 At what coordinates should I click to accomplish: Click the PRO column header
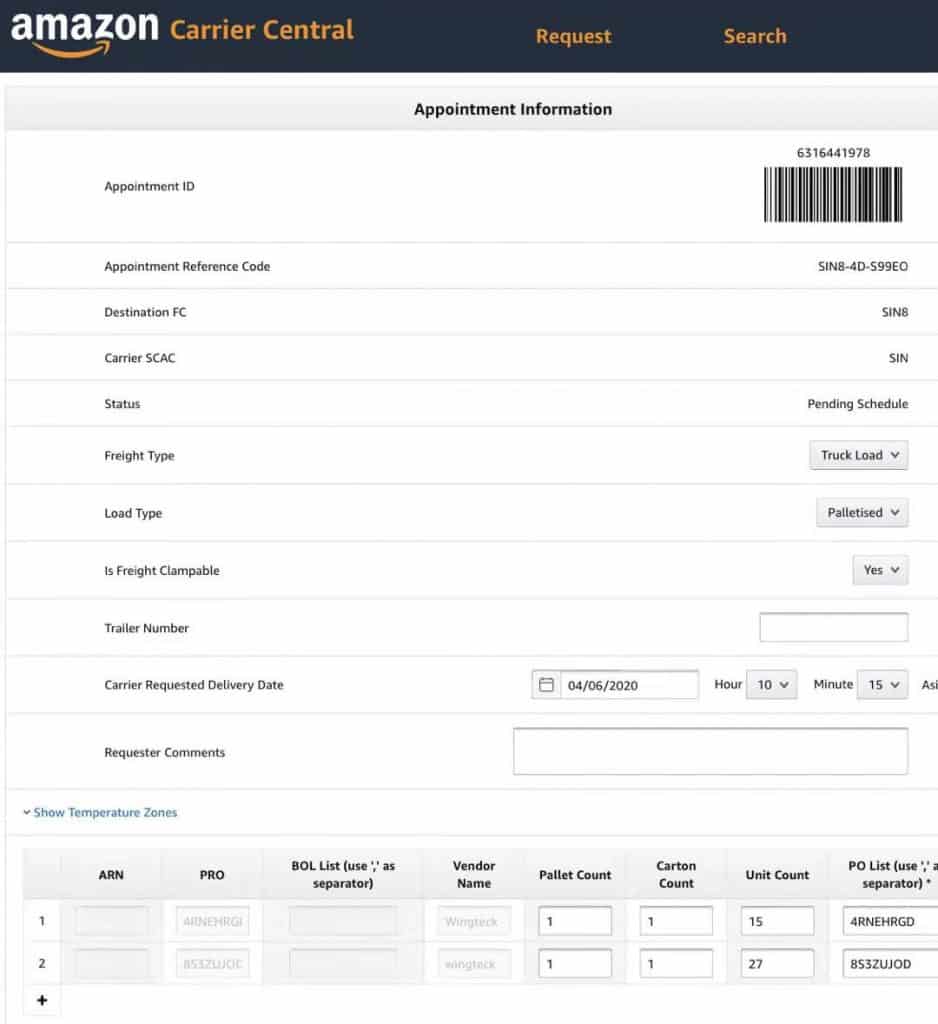[212, 874]
